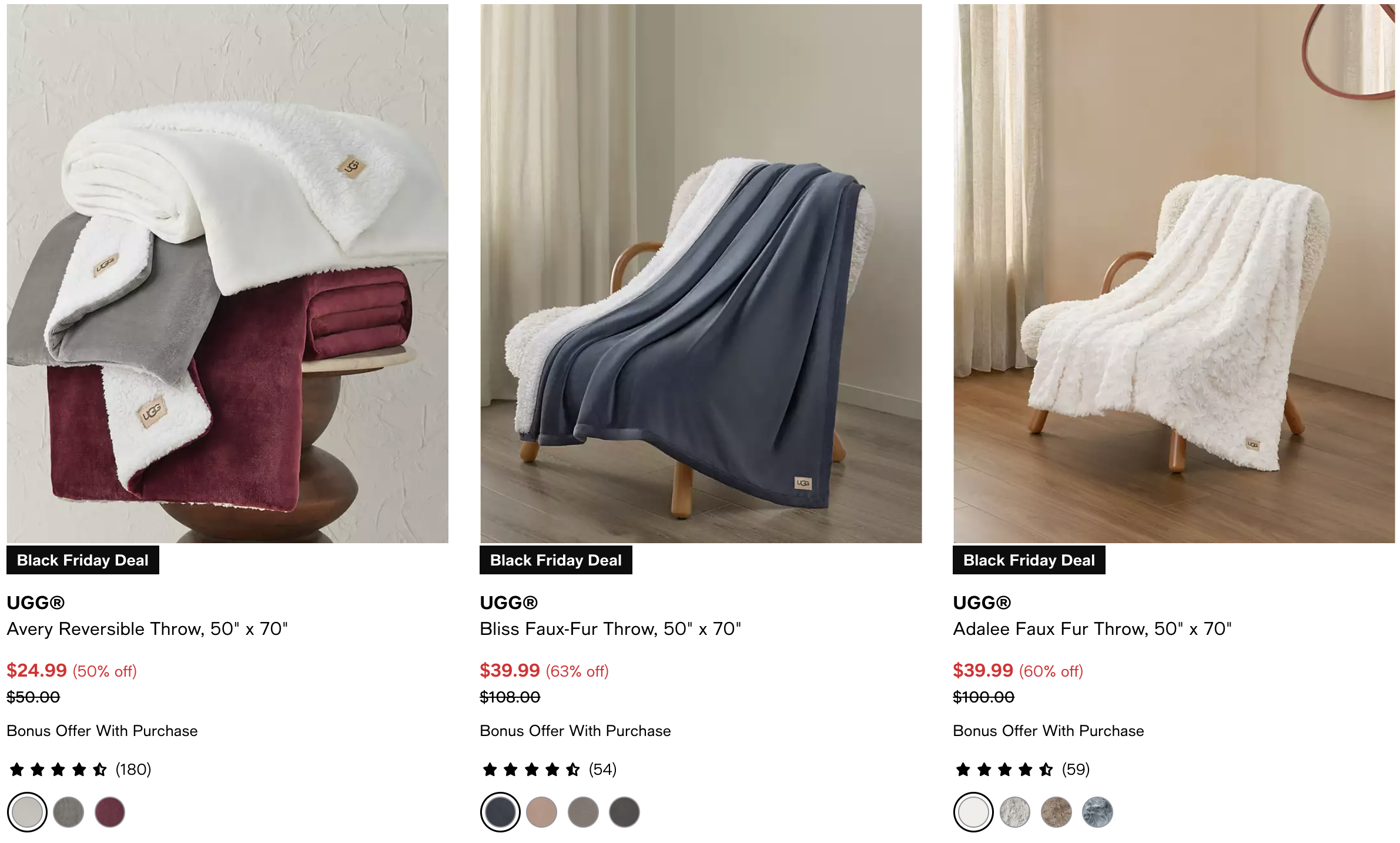This screenshot has height=843, width=1400.
Task: Click the Black Friday Deal badge on Bliss throw
Action: (x=556, y=560)
